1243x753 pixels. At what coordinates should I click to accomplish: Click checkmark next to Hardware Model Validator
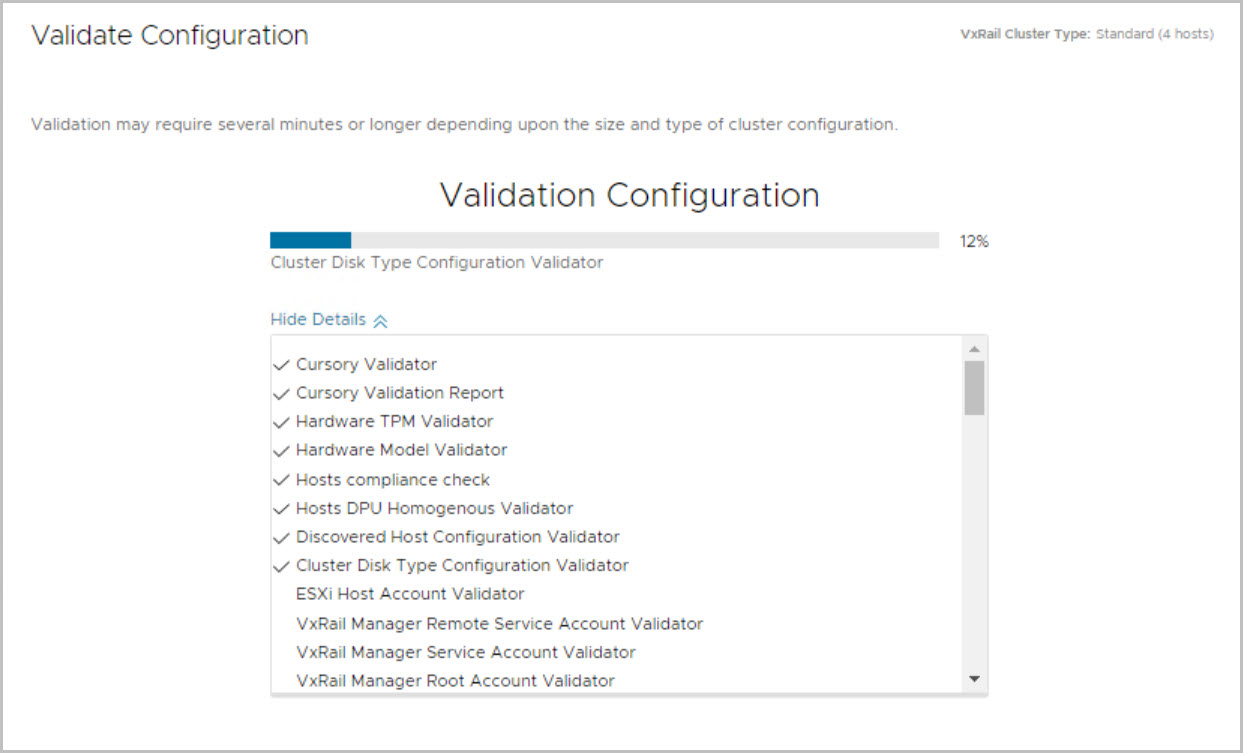[280, 451]
